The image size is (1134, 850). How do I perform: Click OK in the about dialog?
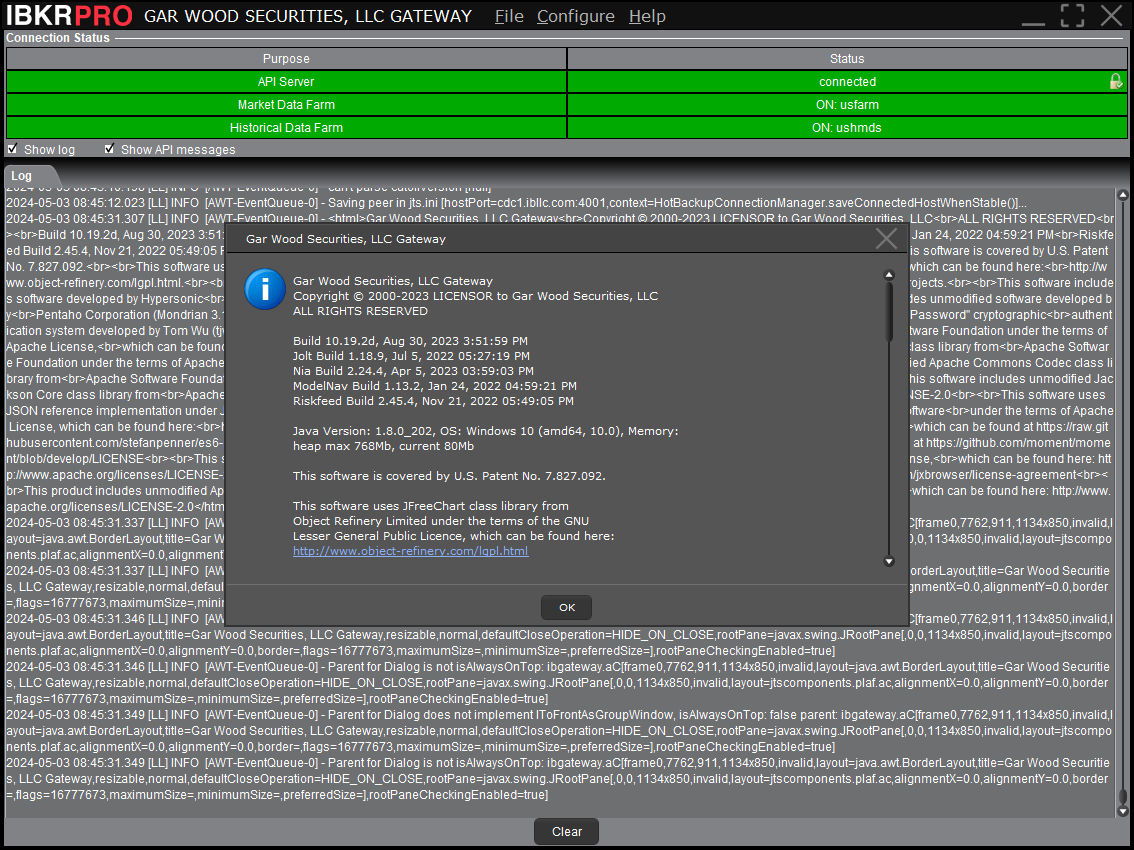[x=566, y=608]
